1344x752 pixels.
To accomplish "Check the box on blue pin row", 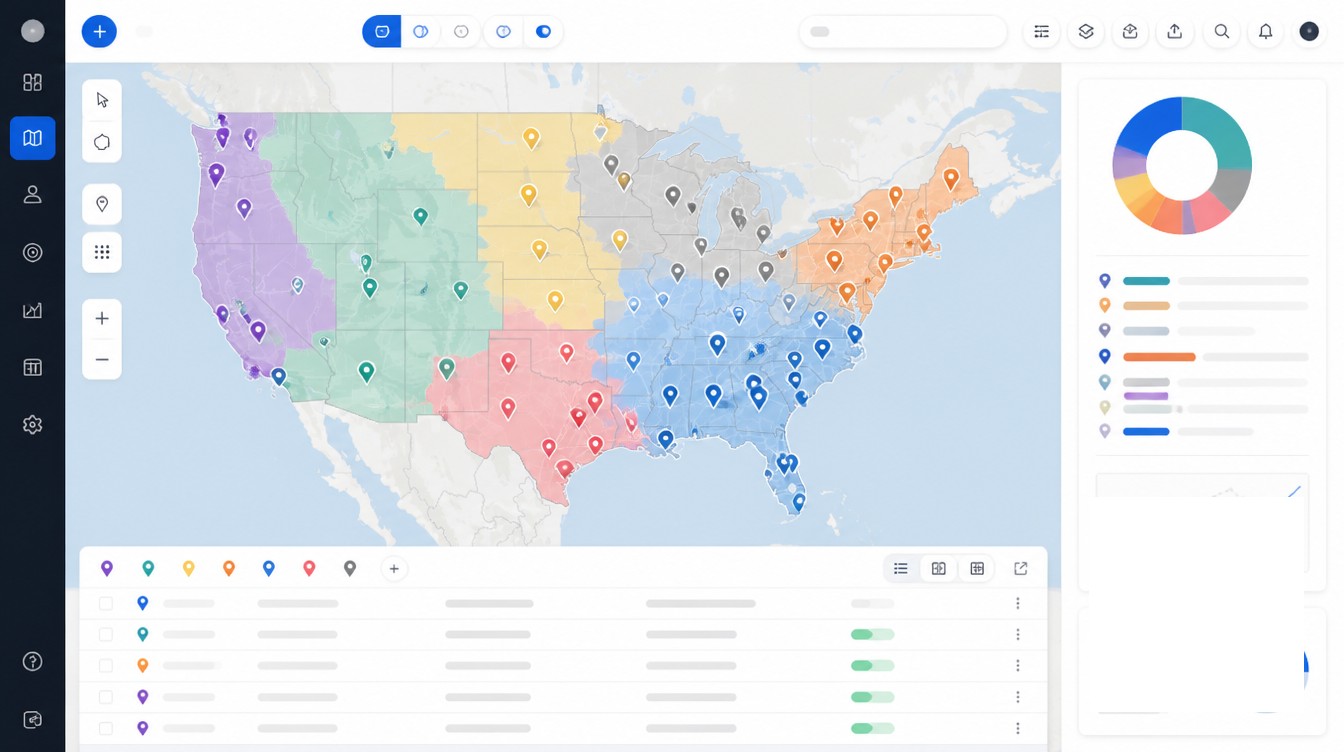I will point(106,603).
